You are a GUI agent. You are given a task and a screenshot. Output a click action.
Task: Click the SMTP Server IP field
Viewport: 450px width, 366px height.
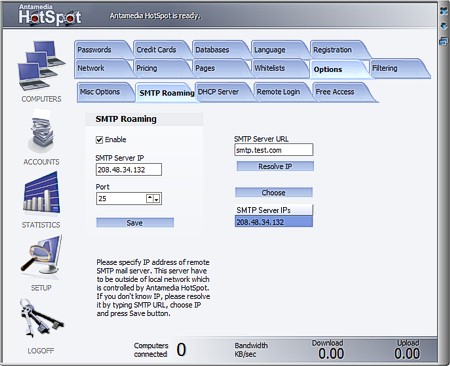(129, 170)
